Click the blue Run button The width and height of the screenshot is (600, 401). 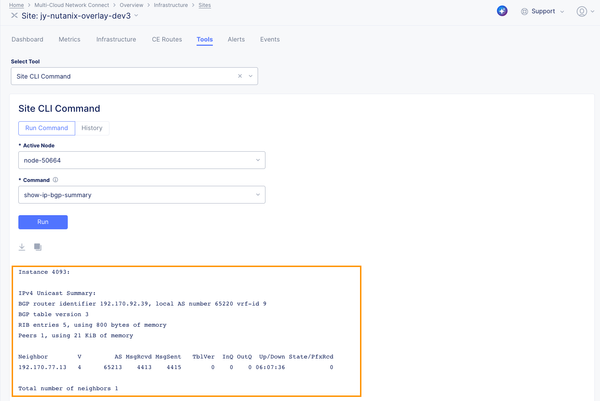[43, 222]
